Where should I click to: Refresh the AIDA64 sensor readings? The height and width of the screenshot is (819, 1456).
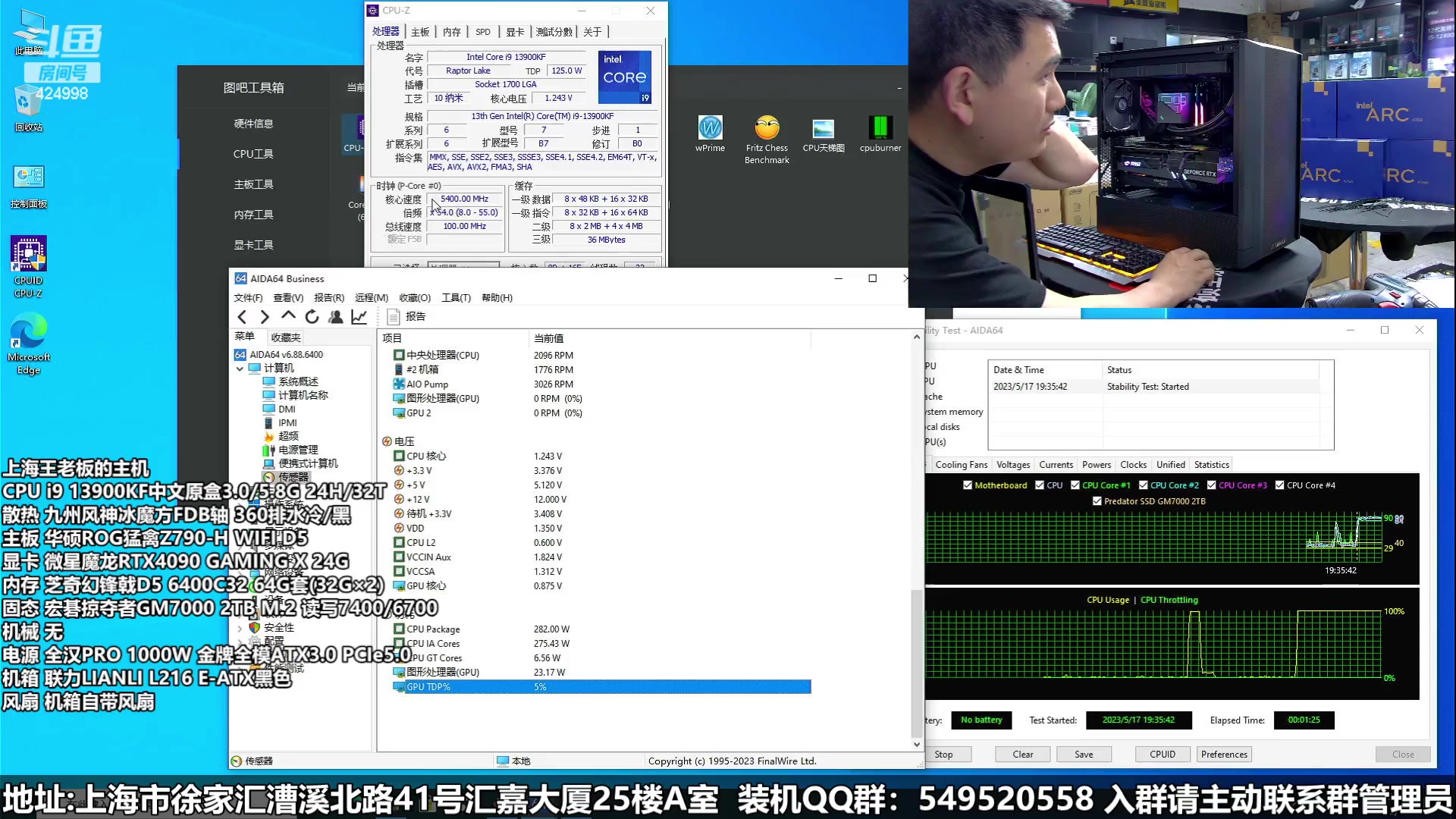pos(312,317)
